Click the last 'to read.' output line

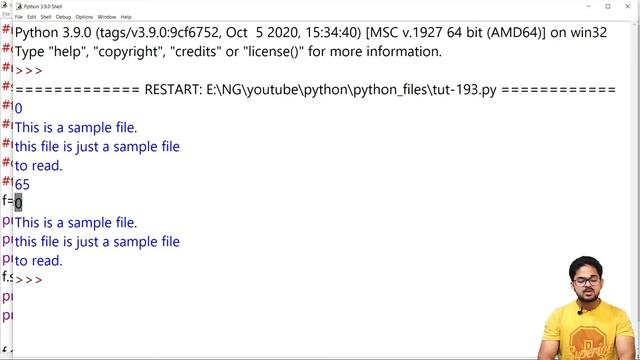point(38,261)
